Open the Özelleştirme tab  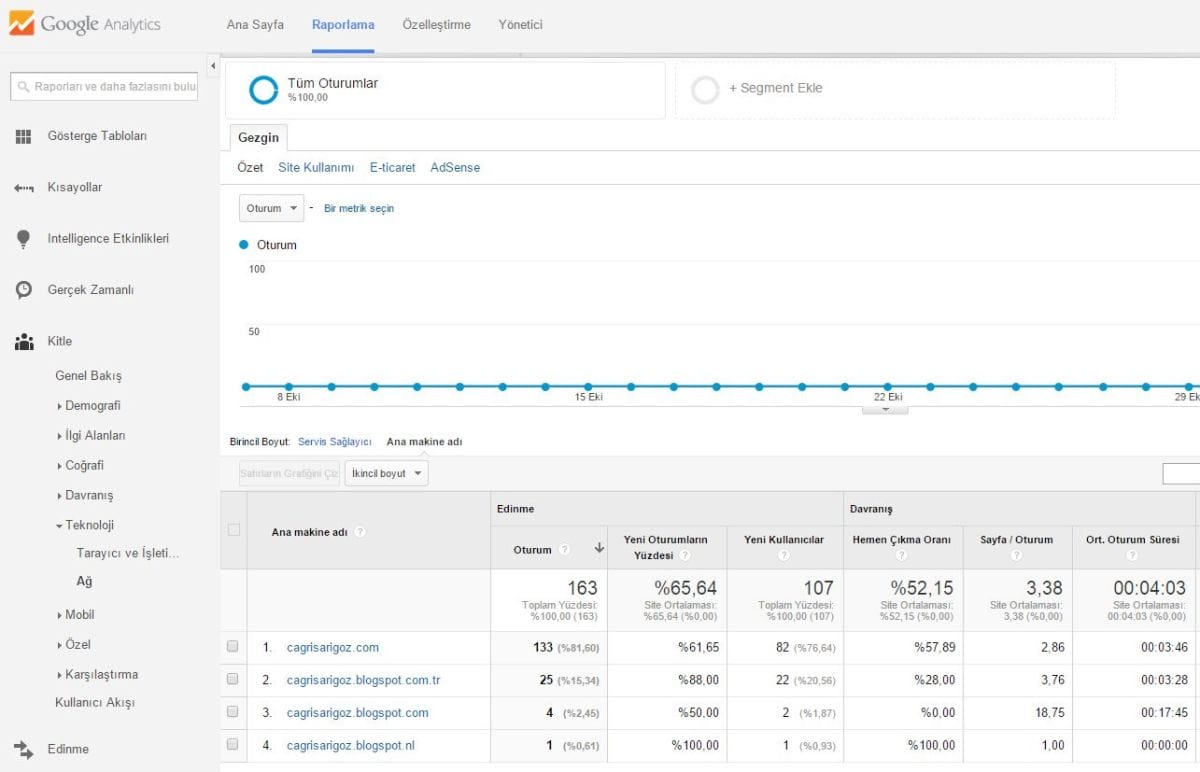coord(436,25)
